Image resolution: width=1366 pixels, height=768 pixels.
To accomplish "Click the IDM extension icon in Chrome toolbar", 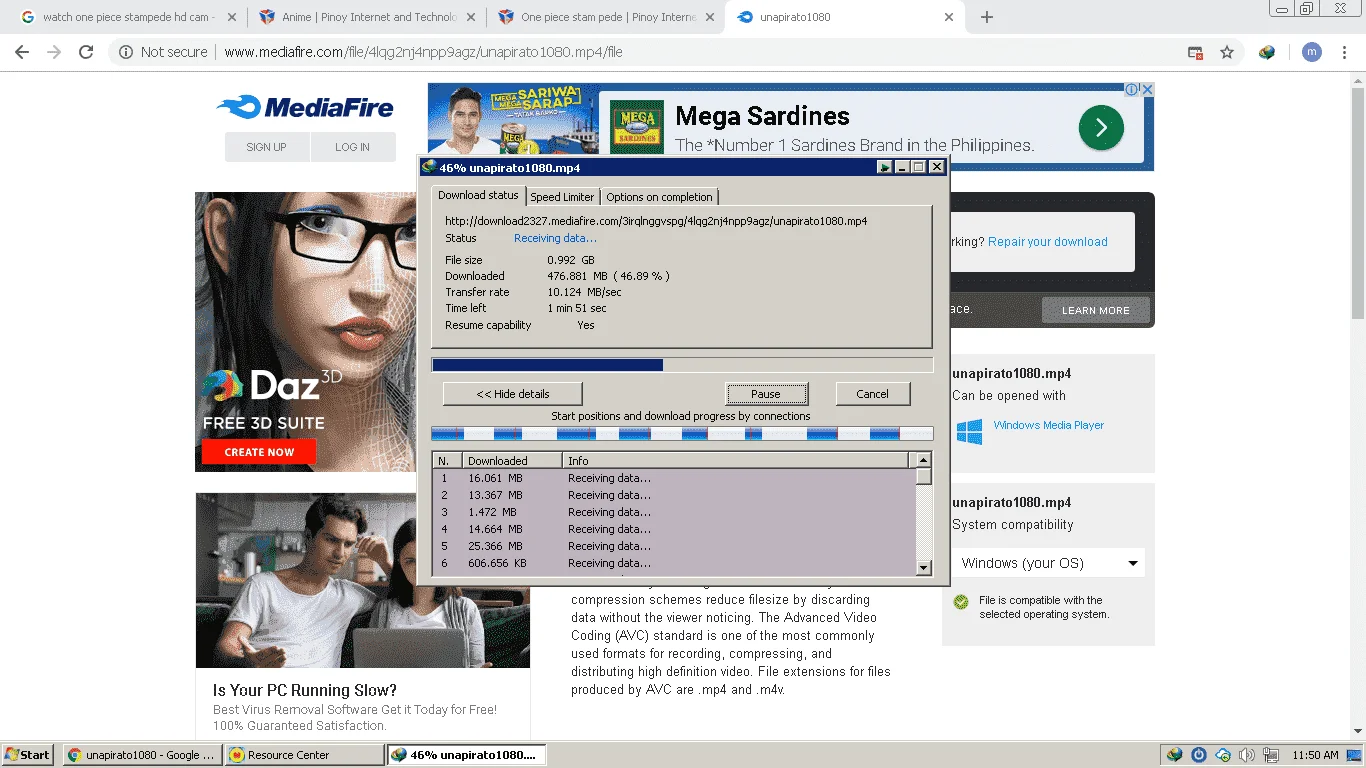I will 1267,52.
